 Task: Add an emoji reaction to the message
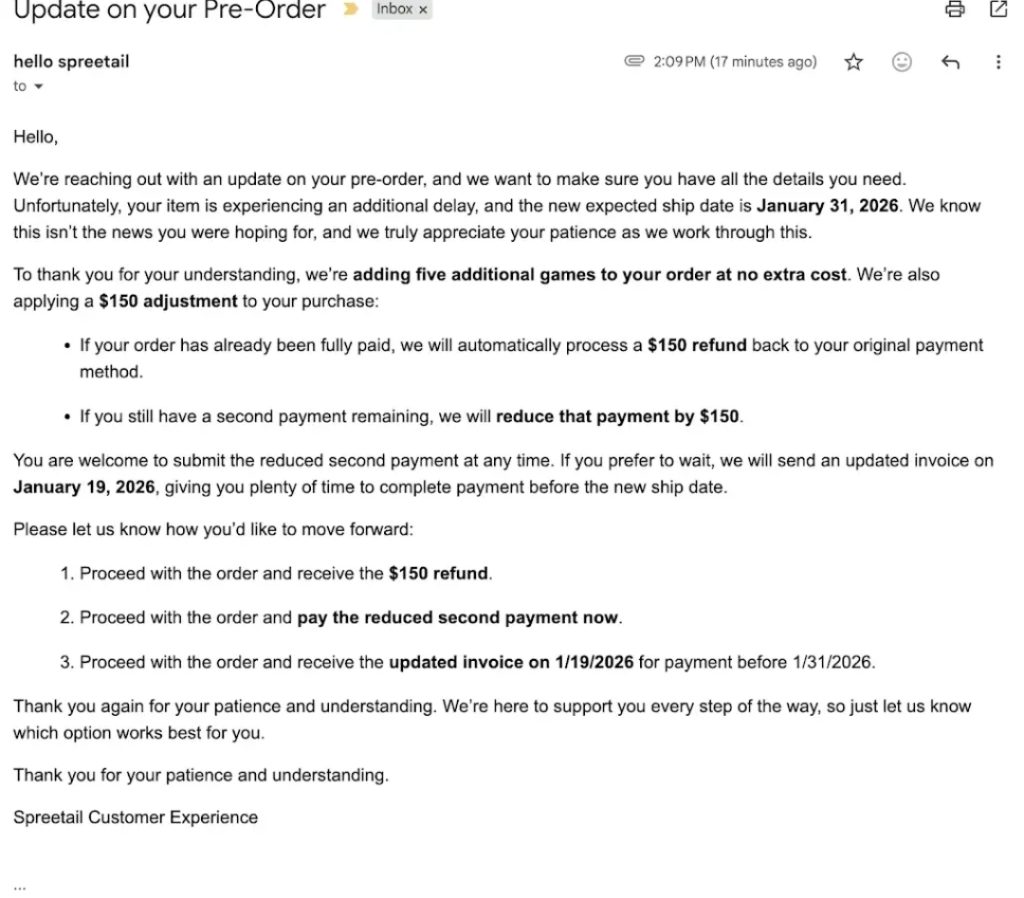tap(902, 62)
